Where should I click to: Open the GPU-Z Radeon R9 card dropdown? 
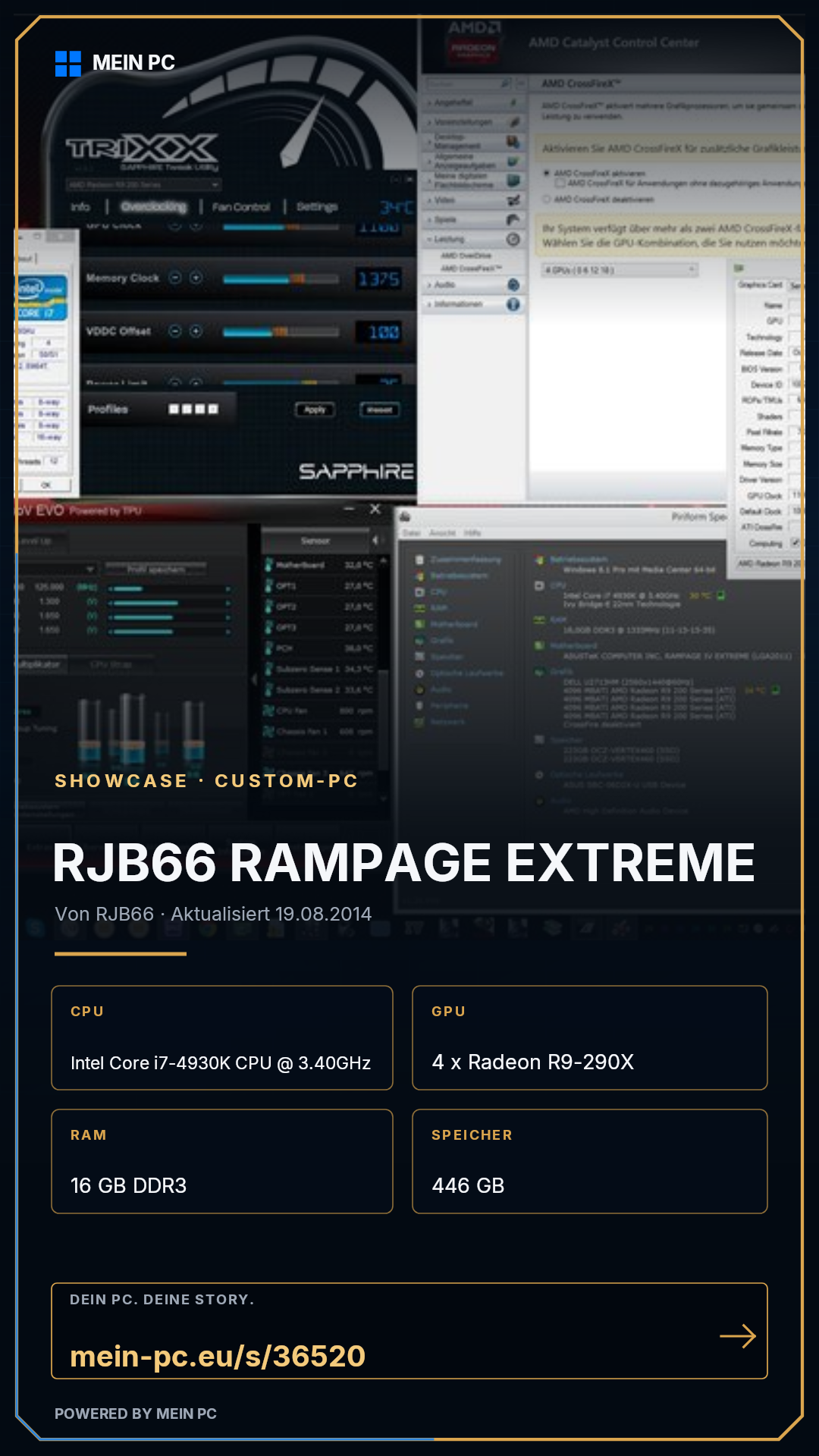click(x=768, y=564)
